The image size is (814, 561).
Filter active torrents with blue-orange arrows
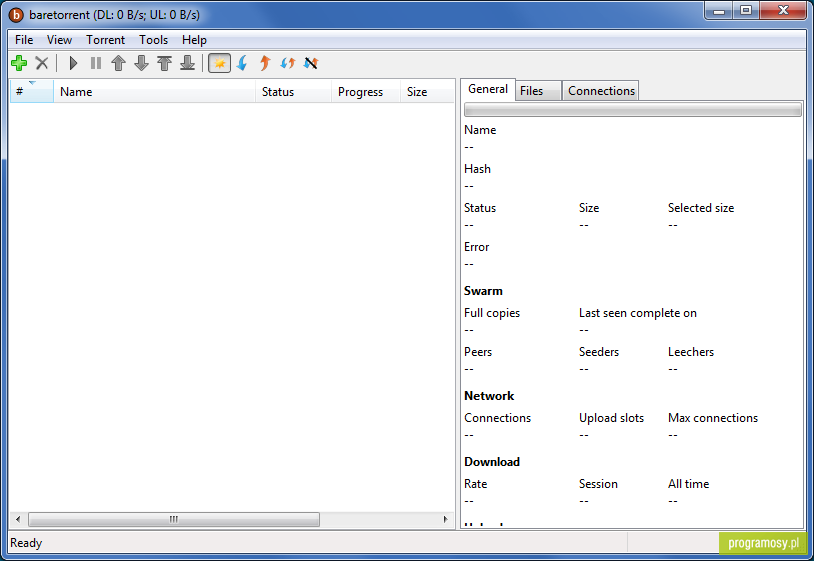pyautogui.click(x=288, y=63)
